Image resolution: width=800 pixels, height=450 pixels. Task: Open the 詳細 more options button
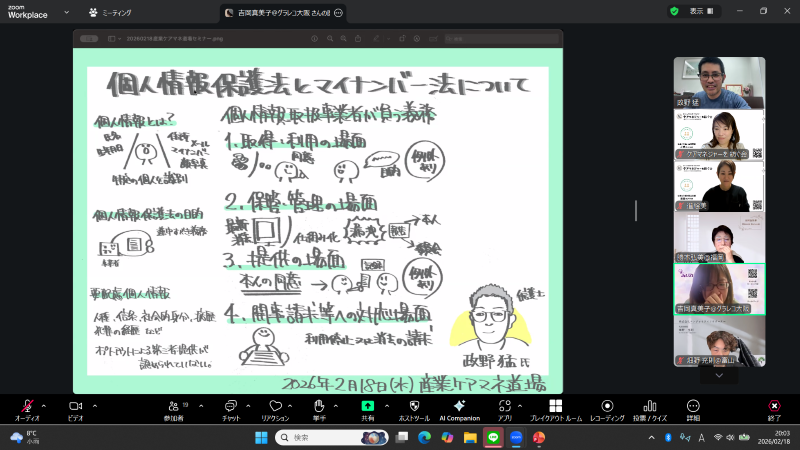693,406
